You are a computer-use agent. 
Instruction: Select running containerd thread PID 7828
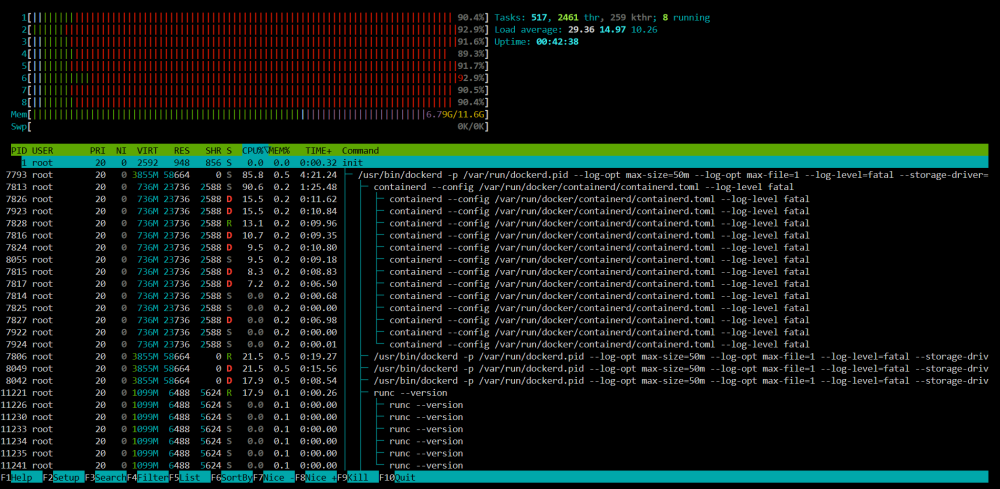(x=494, y=223)
